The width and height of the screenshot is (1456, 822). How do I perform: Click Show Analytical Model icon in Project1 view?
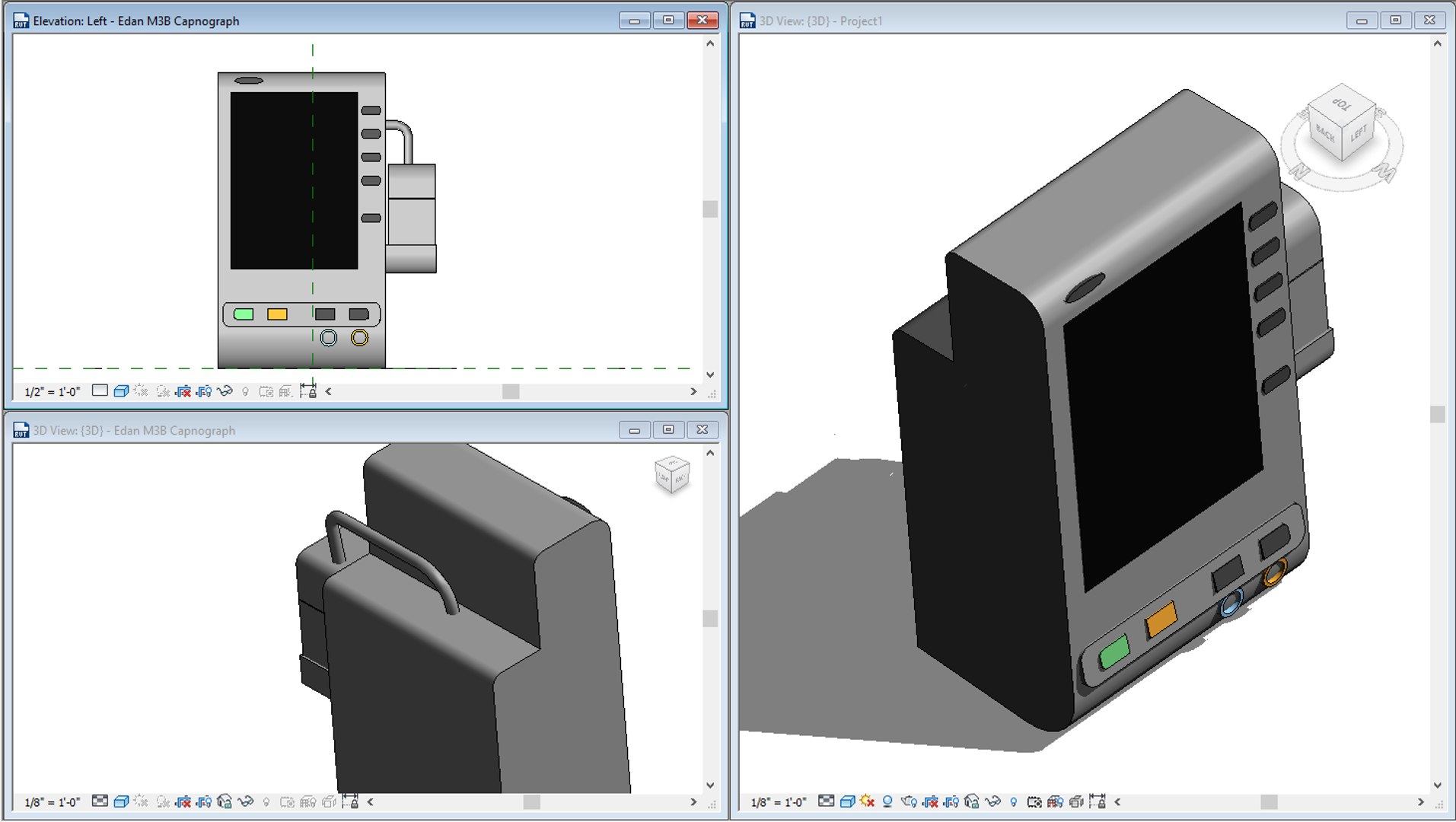(x=1056, y=801)
